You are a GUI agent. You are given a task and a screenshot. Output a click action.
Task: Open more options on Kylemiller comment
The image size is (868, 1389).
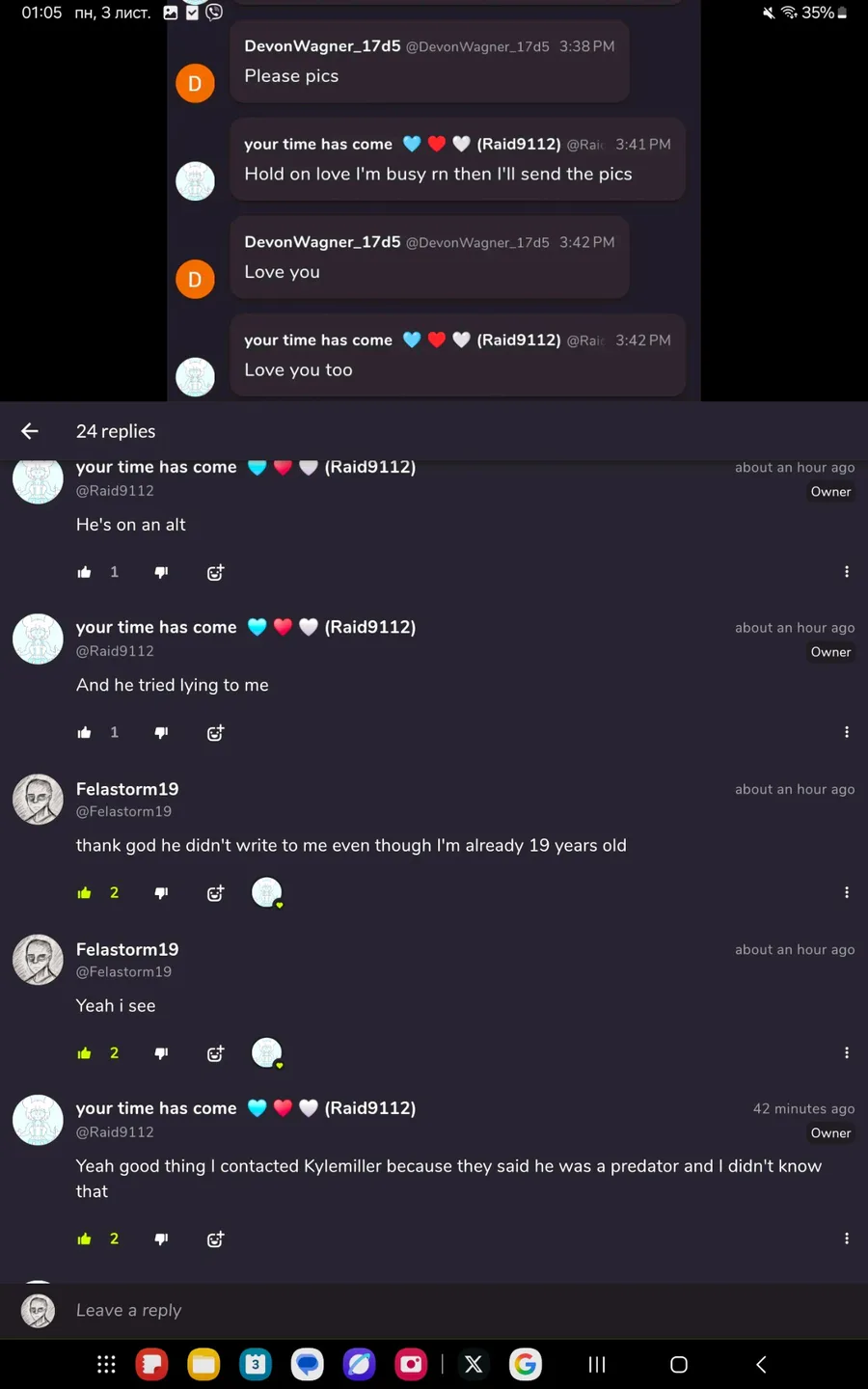[x=847, y=1239]
